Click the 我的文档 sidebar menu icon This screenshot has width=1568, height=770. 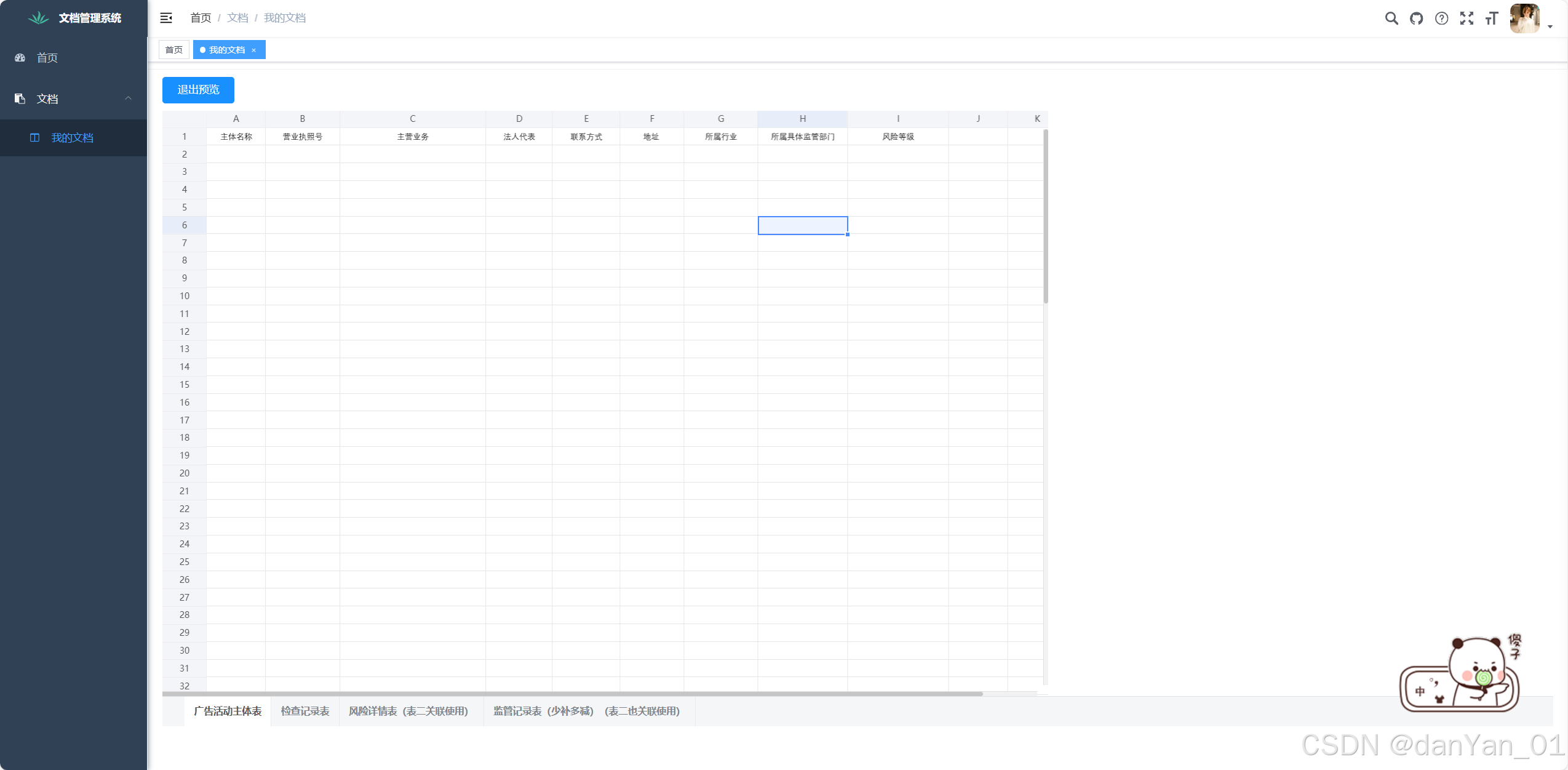tap(34, 138)
